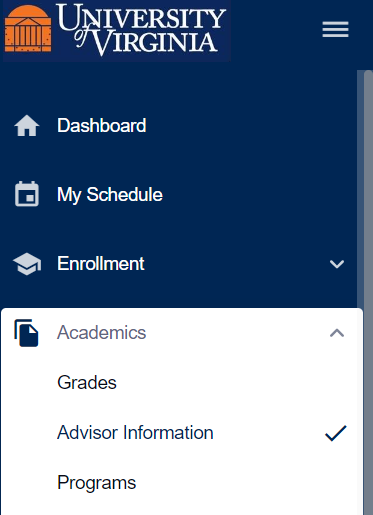Viewport: 373px width, 515px height.
Task: Select Advisor Information
Action: [x=135, y=433]
